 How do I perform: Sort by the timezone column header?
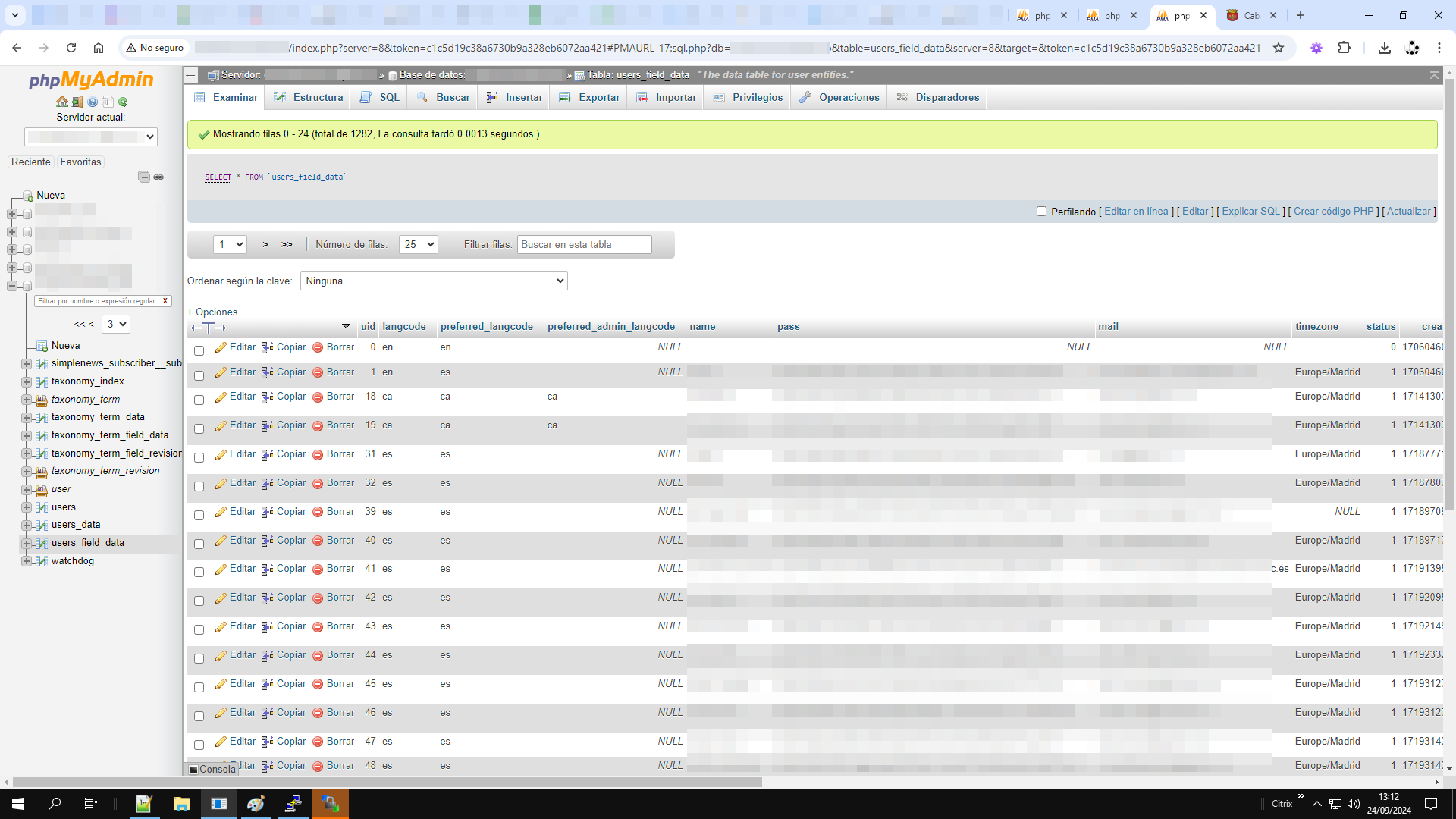coord(1316,327)
